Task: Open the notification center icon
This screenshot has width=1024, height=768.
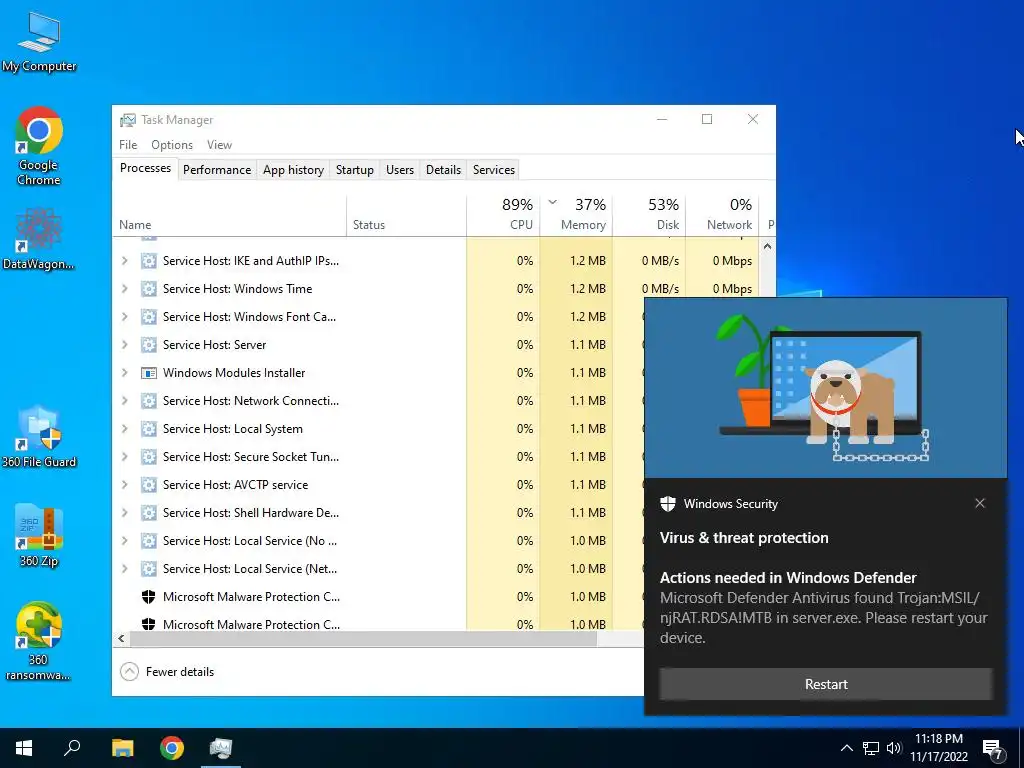Action: pyautogui.click(x=993, y=749)
